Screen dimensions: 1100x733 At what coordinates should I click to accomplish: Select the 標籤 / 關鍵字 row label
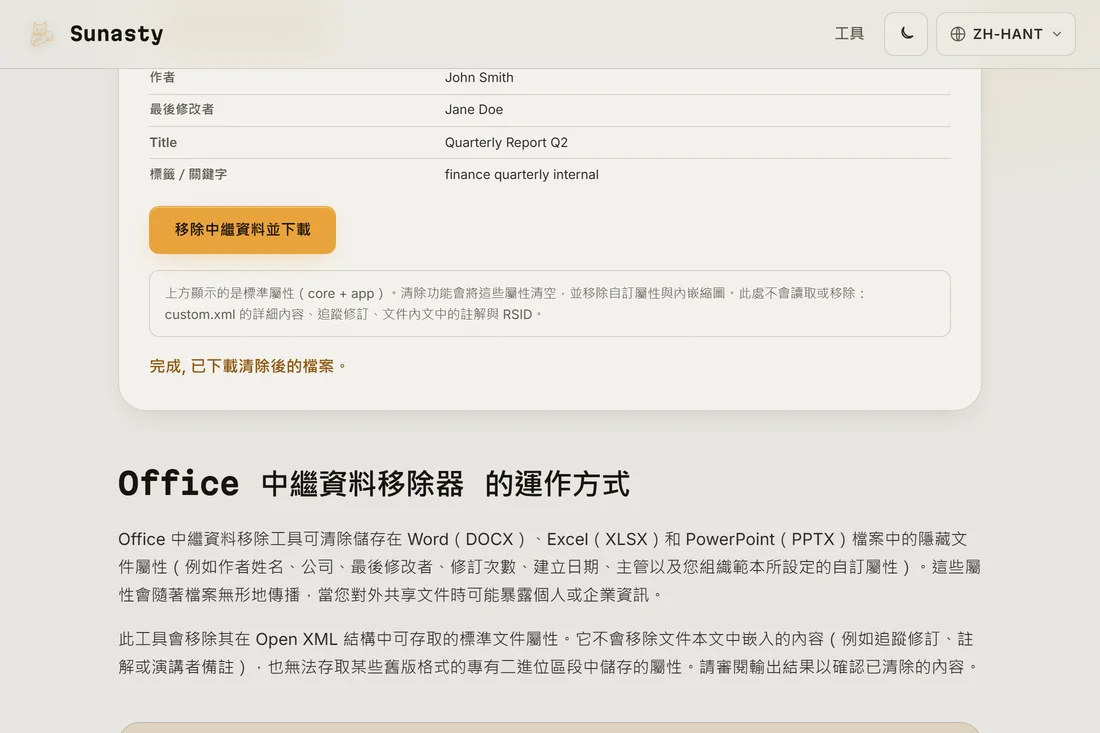coord(188,174)
